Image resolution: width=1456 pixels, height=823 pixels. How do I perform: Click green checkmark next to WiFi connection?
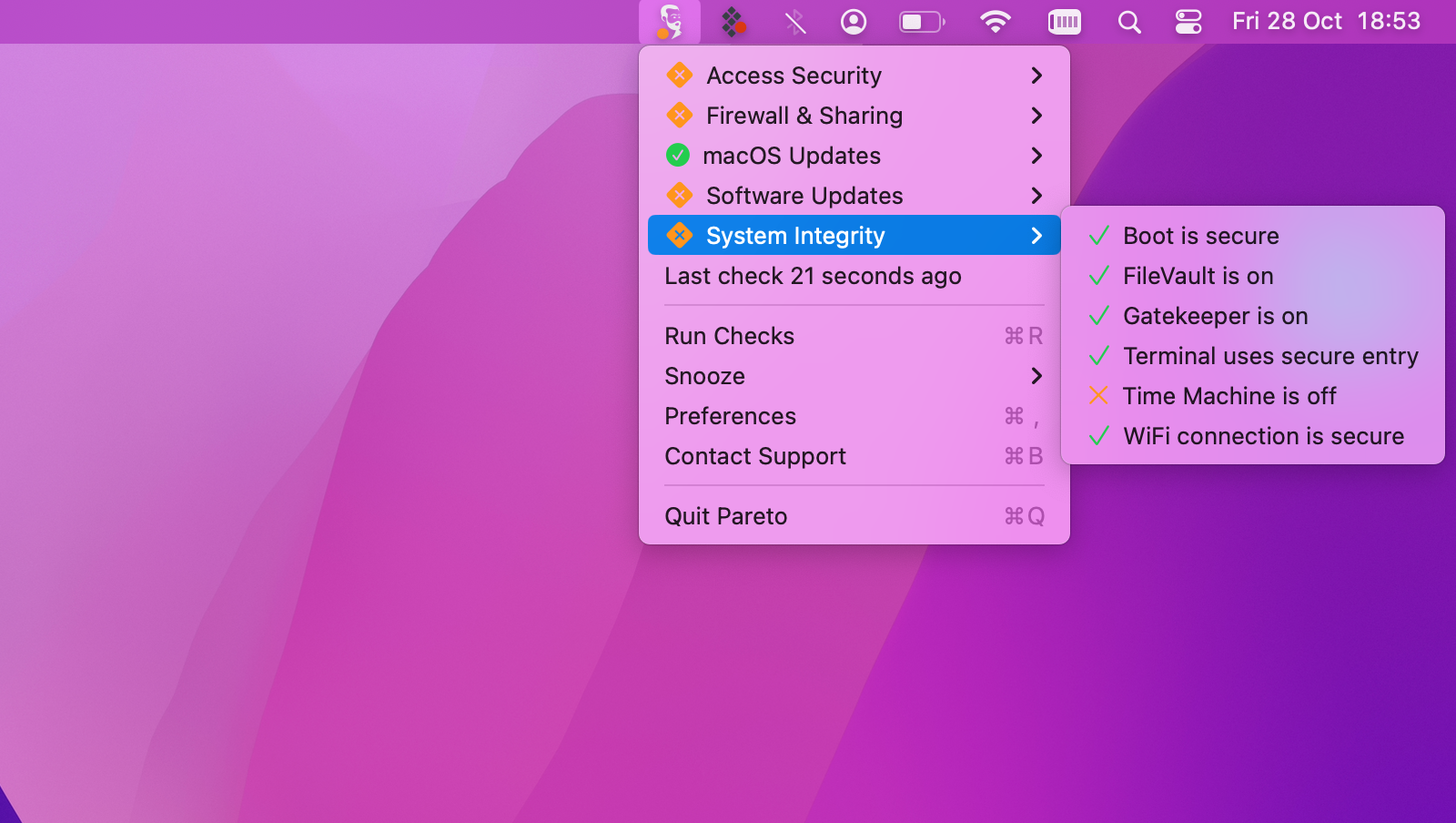click(1099, 436)
